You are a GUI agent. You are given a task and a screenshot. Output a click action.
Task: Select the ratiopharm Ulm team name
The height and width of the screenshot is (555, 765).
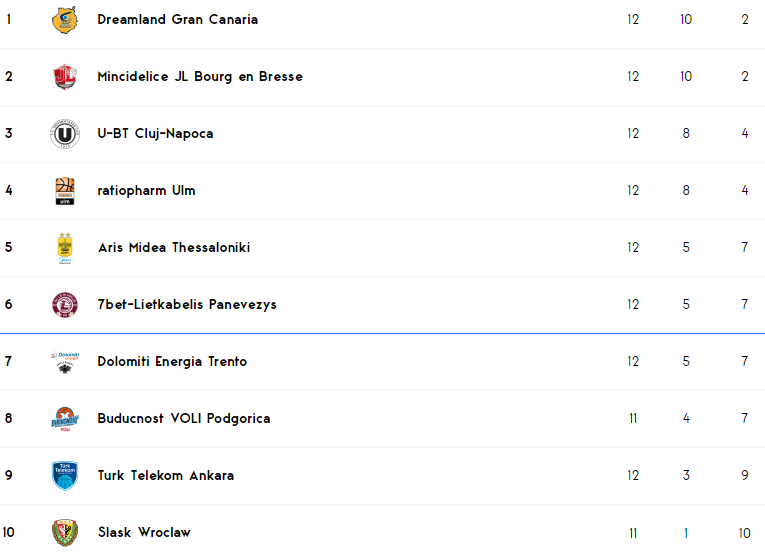(146, 191)
